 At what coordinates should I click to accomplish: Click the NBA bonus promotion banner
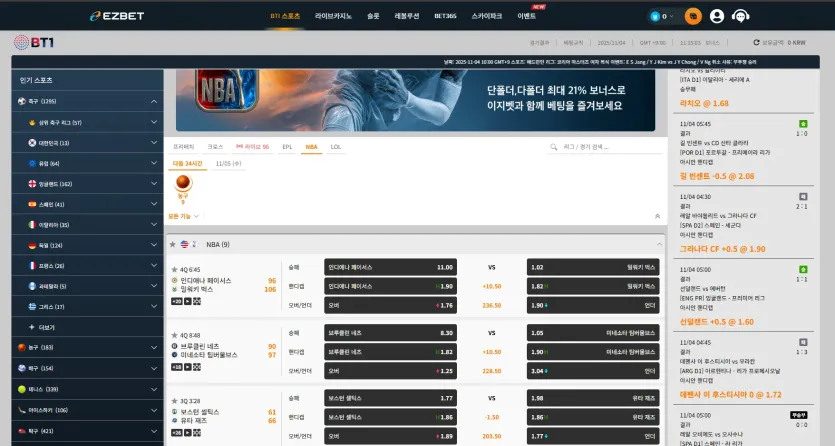415,100
